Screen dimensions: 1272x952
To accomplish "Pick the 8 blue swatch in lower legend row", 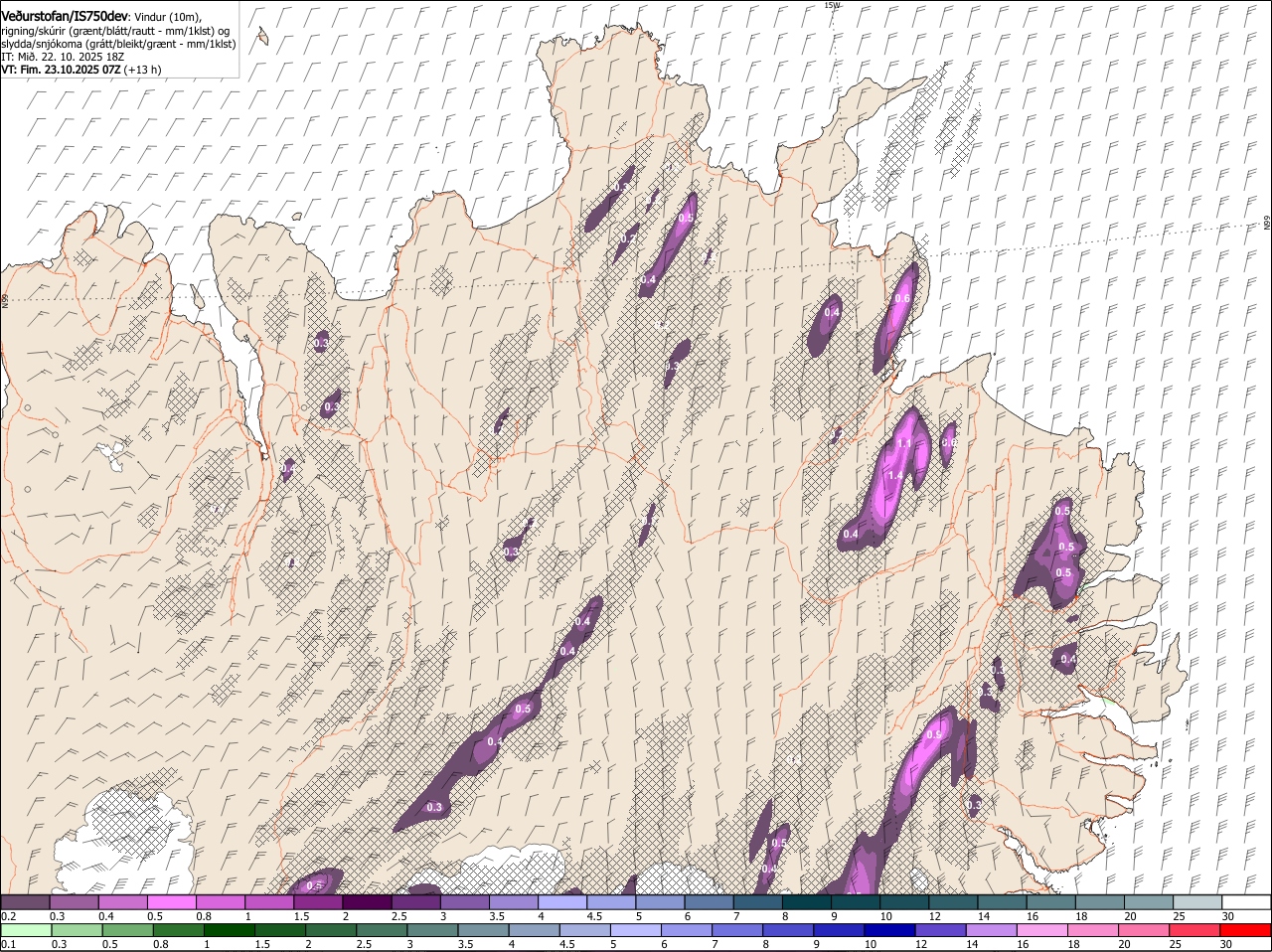I will click(x=787, y=930).
